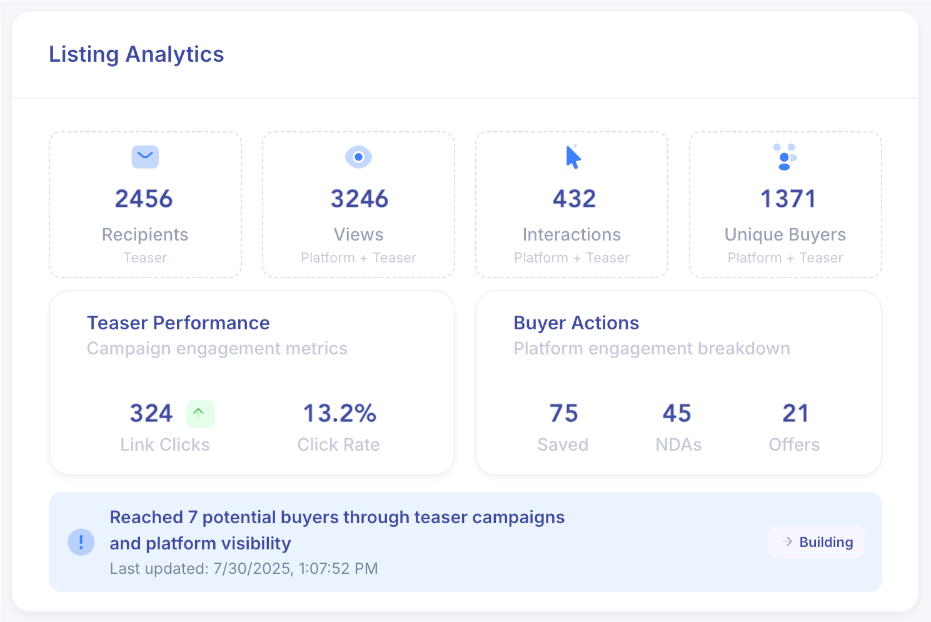Select the Recipients metric card

tap(144, 204)
